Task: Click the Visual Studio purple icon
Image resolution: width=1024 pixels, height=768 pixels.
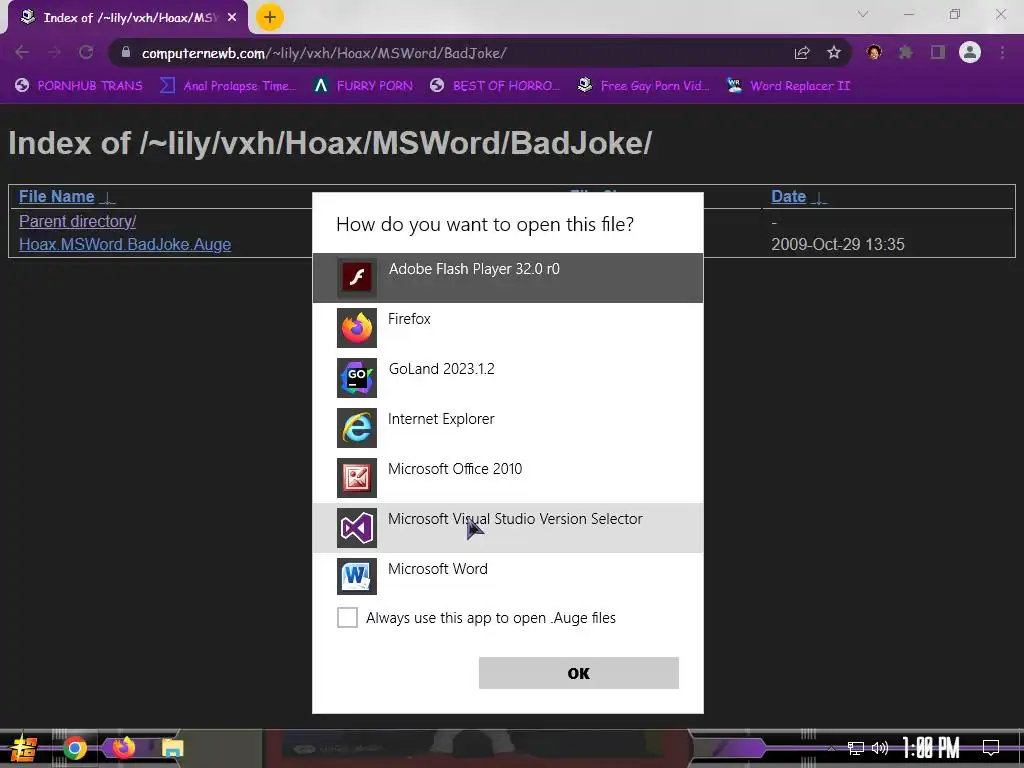Action: click(357, 528)
